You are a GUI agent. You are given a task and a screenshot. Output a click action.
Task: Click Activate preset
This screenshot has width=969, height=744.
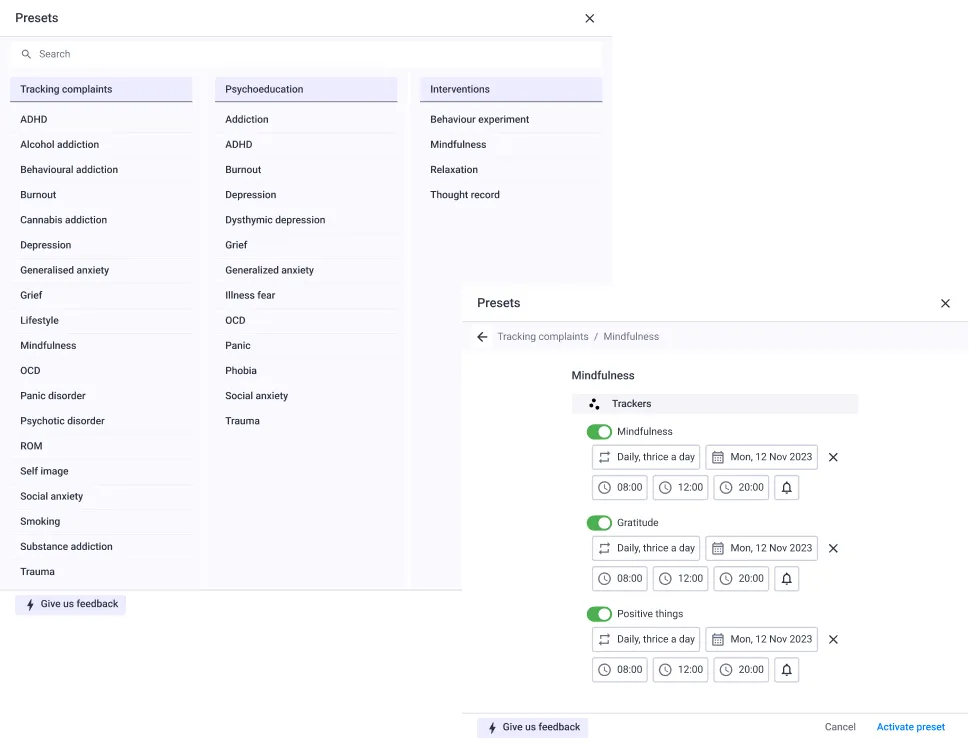click(910, 727)
